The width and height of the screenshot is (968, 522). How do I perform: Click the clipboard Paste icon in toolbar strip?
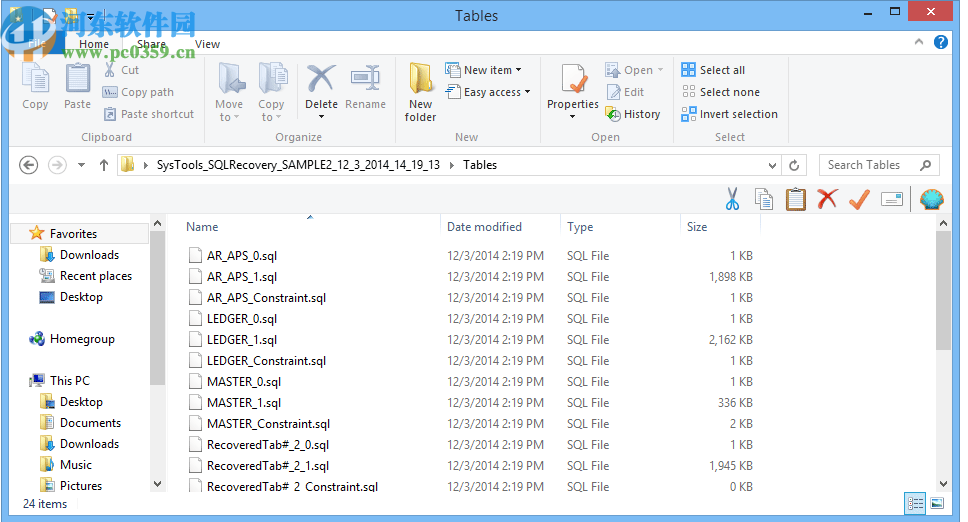point(796,199)
